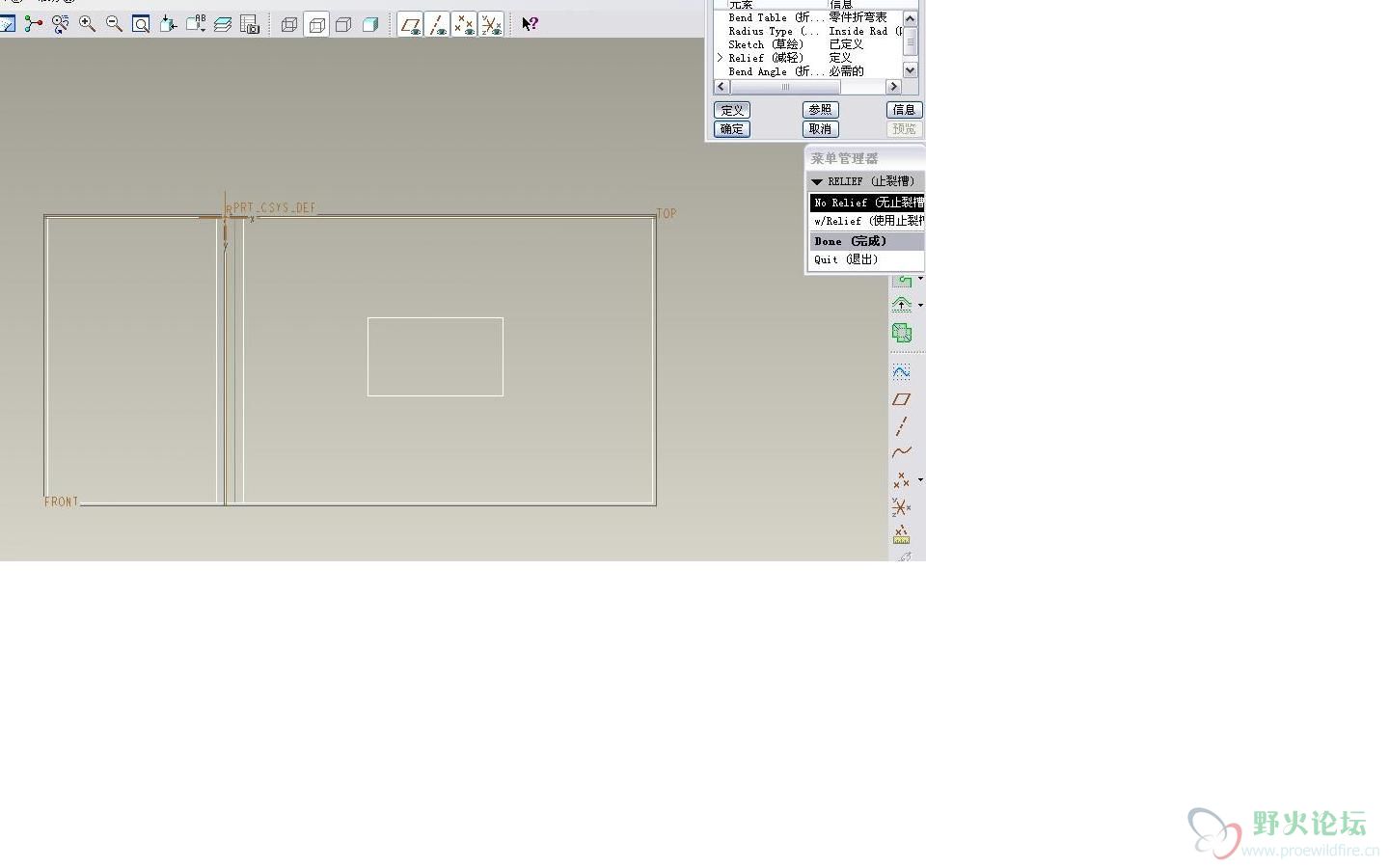Screen dimensions: 1389x868
Task: Open the saved view list
Action: [x=196, y=24]
